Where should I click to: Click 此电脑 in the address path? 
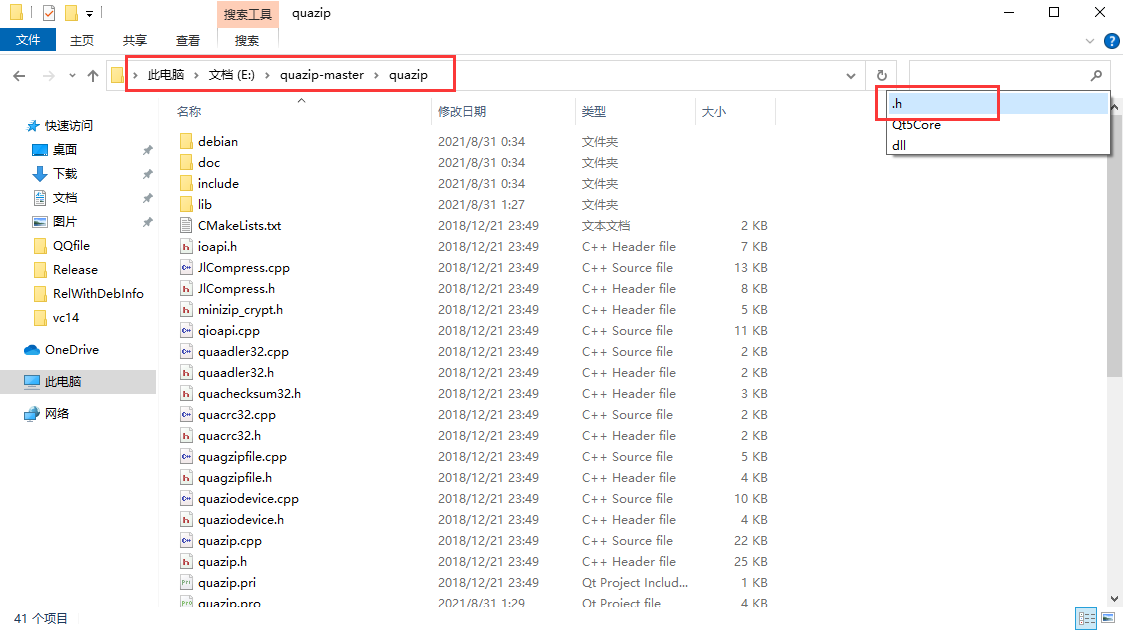[x=166, y=75]
